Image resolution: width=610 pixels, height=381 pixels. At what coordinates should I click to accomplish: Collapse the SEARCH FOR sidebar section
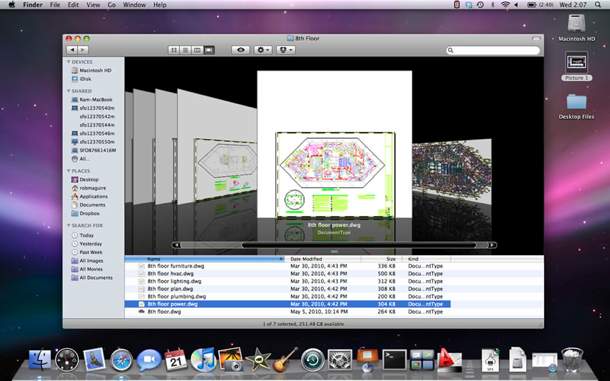69,226
